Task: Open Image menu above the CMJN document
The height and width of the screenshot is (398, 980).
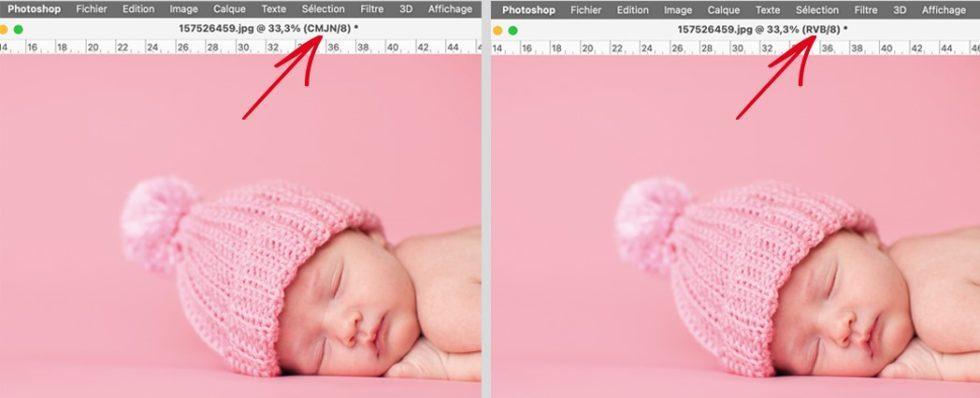Action: coord(184,9)
